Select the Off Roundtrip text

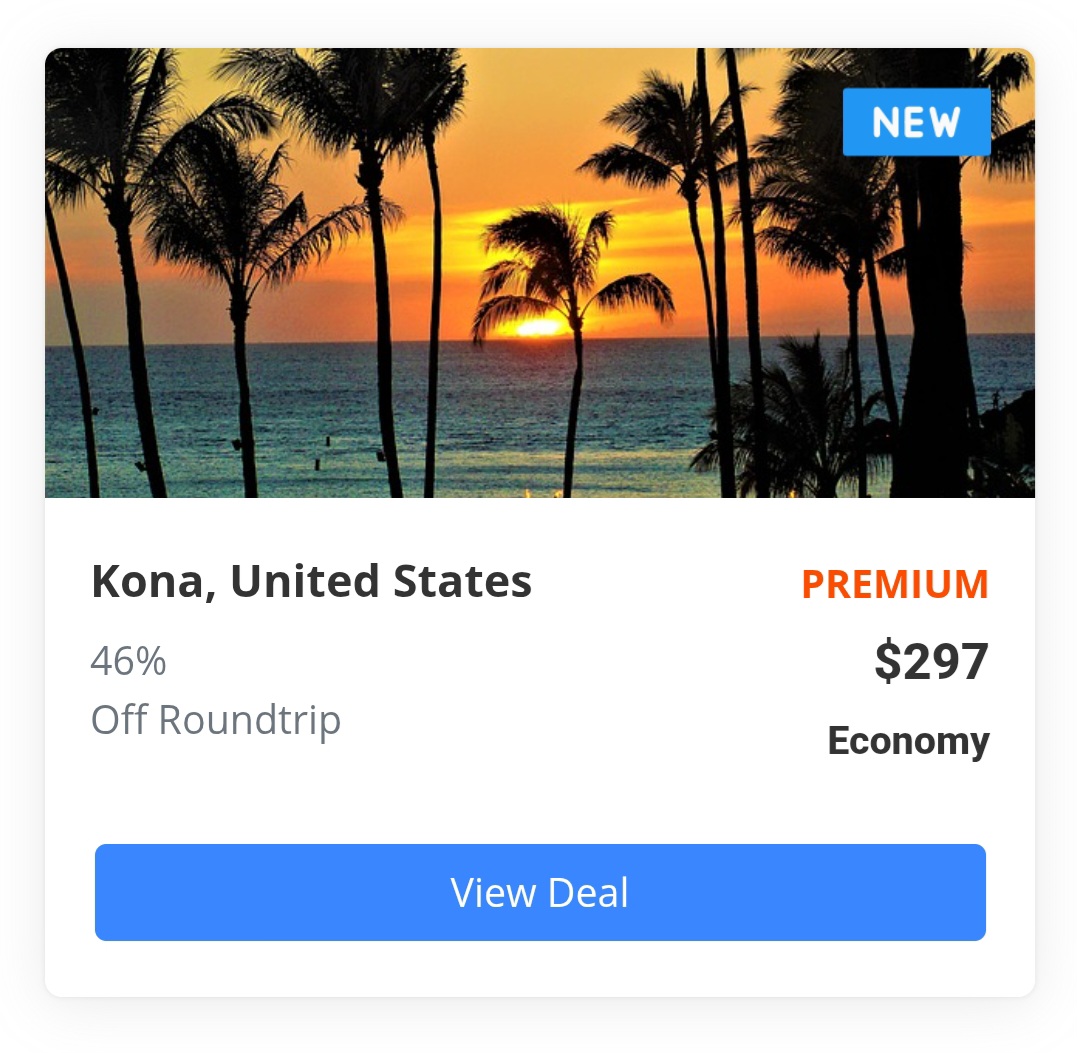(x=216, y=721)
